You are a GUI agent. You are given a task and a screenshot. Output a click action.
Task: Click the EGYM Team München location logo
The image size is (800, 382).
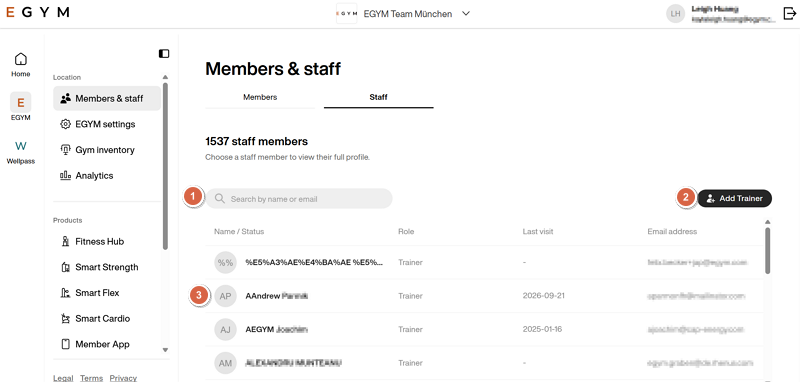[346, 14]
